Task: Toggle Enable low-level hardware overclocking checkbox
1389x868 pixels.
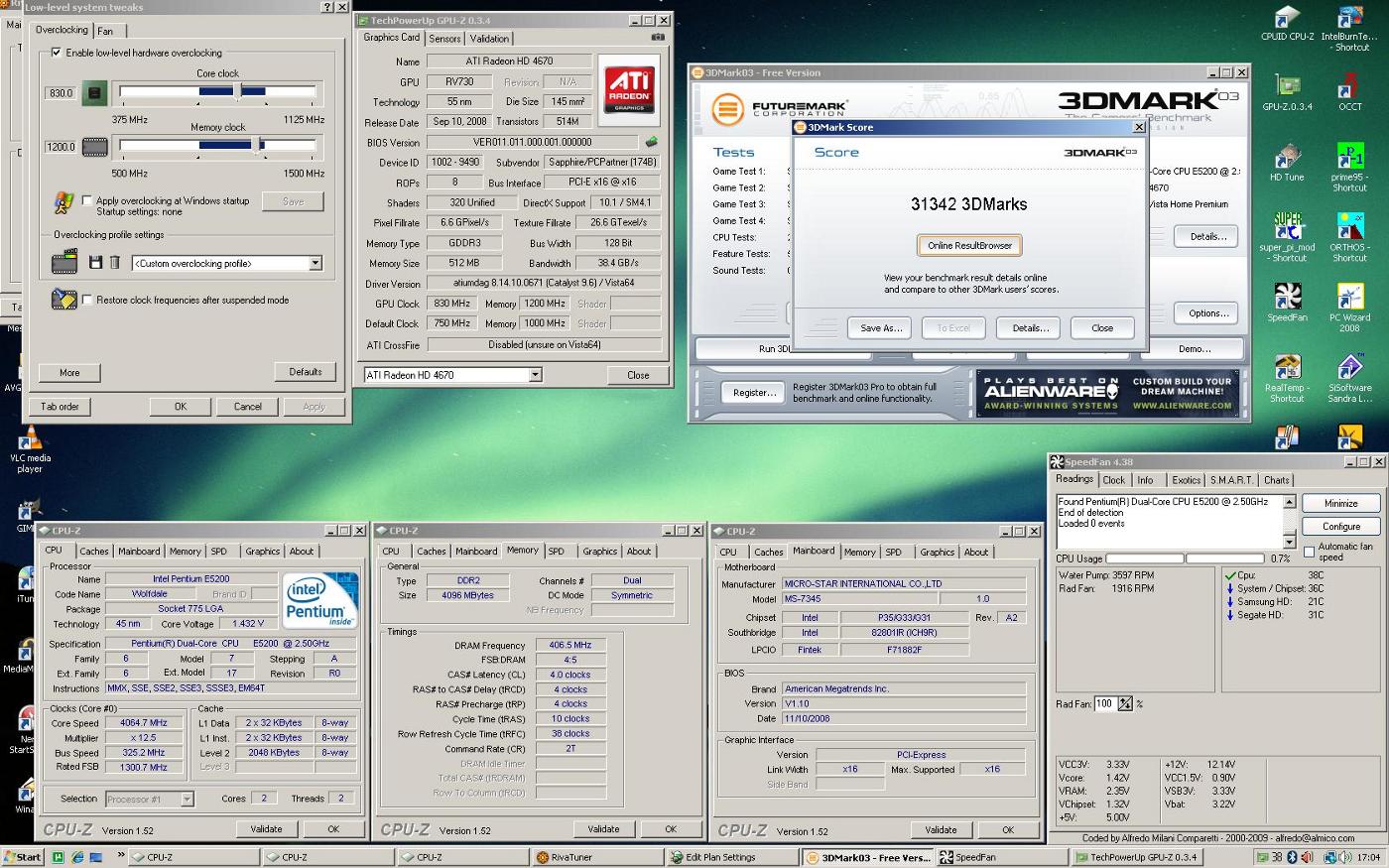Action: 57,53
